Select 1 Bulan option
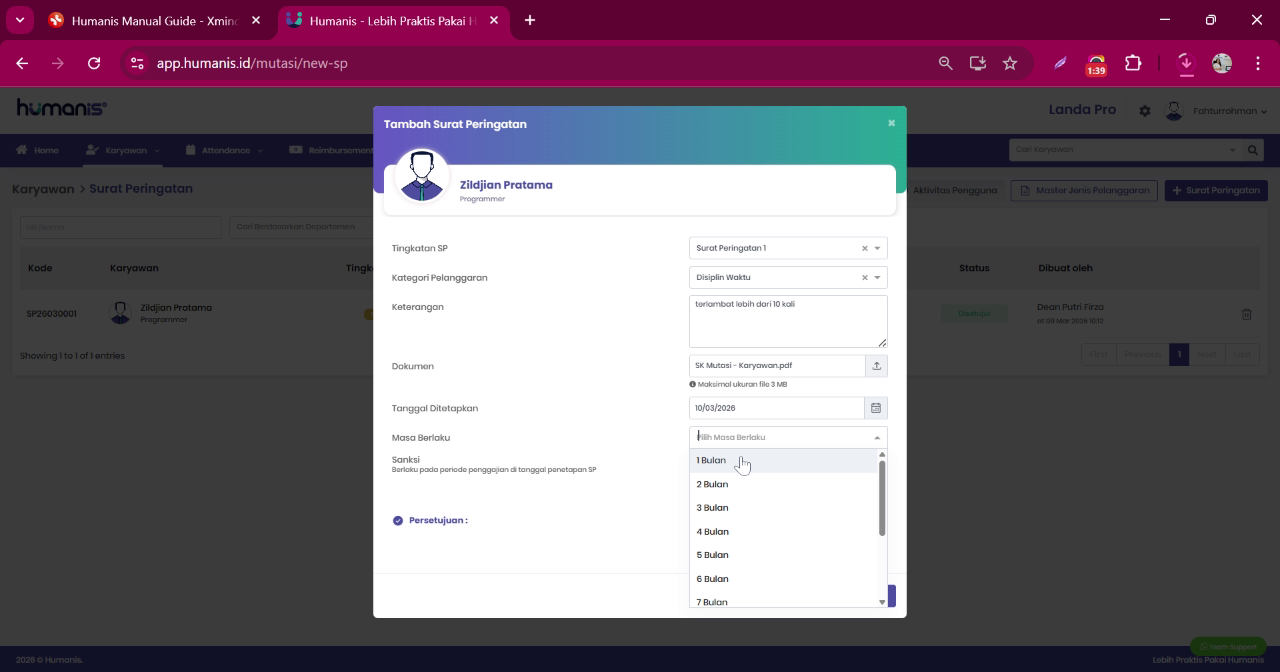 click(783, 461)
